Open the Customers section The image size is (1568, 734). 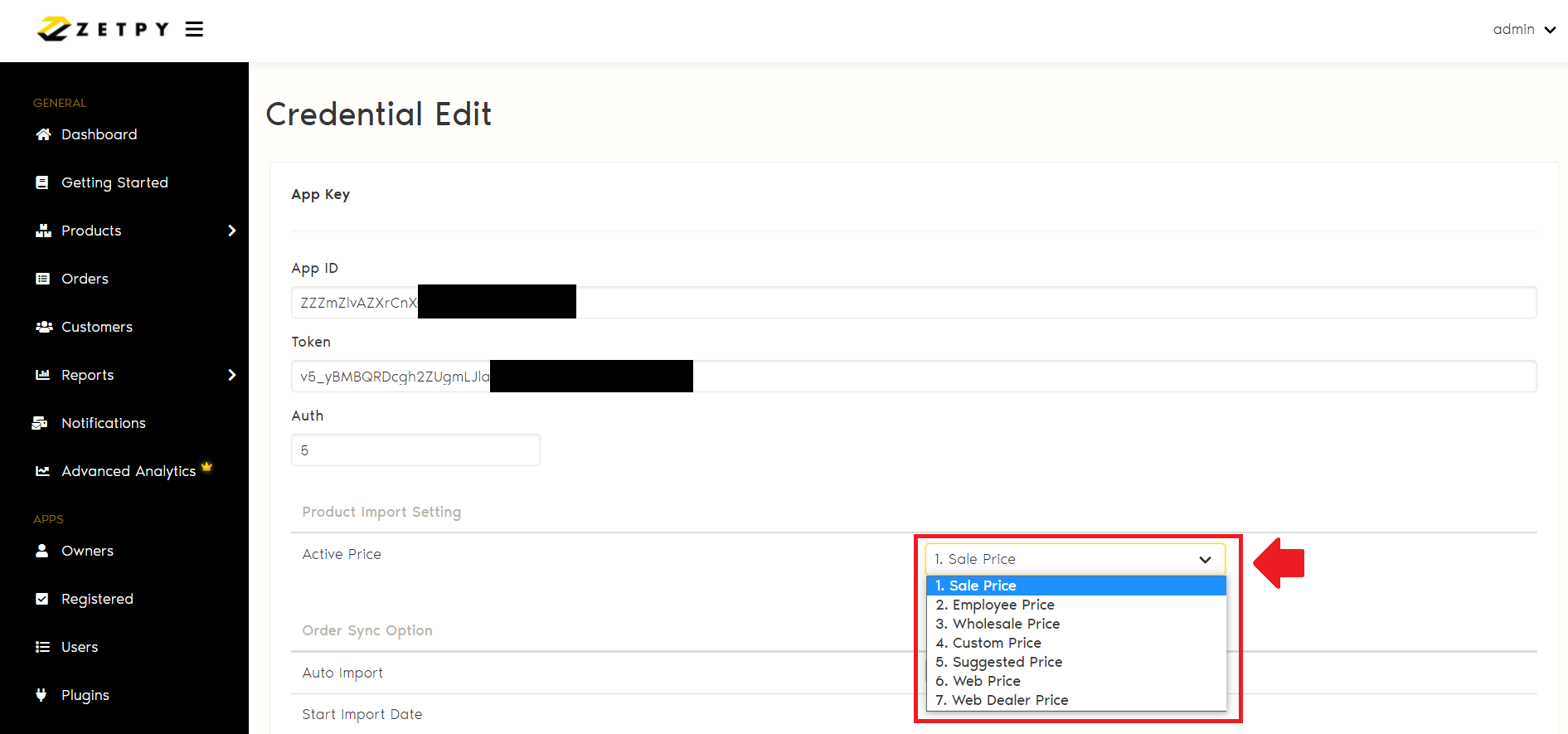(x=97, y=327)
